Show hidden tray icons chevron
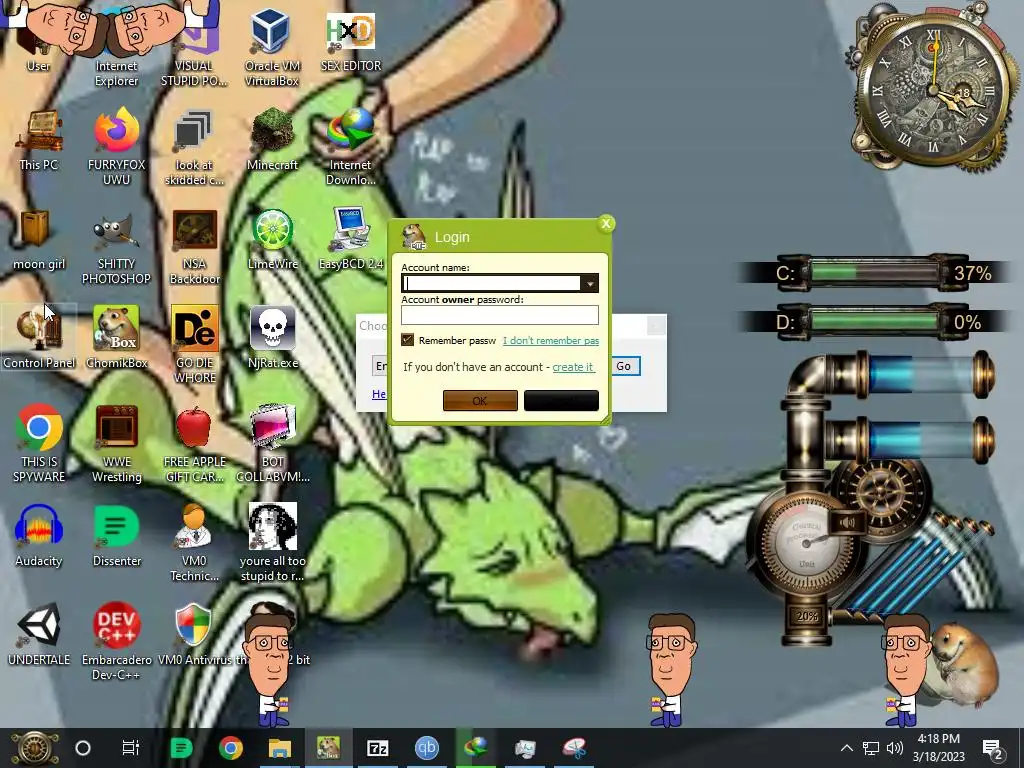 [846, 748]
